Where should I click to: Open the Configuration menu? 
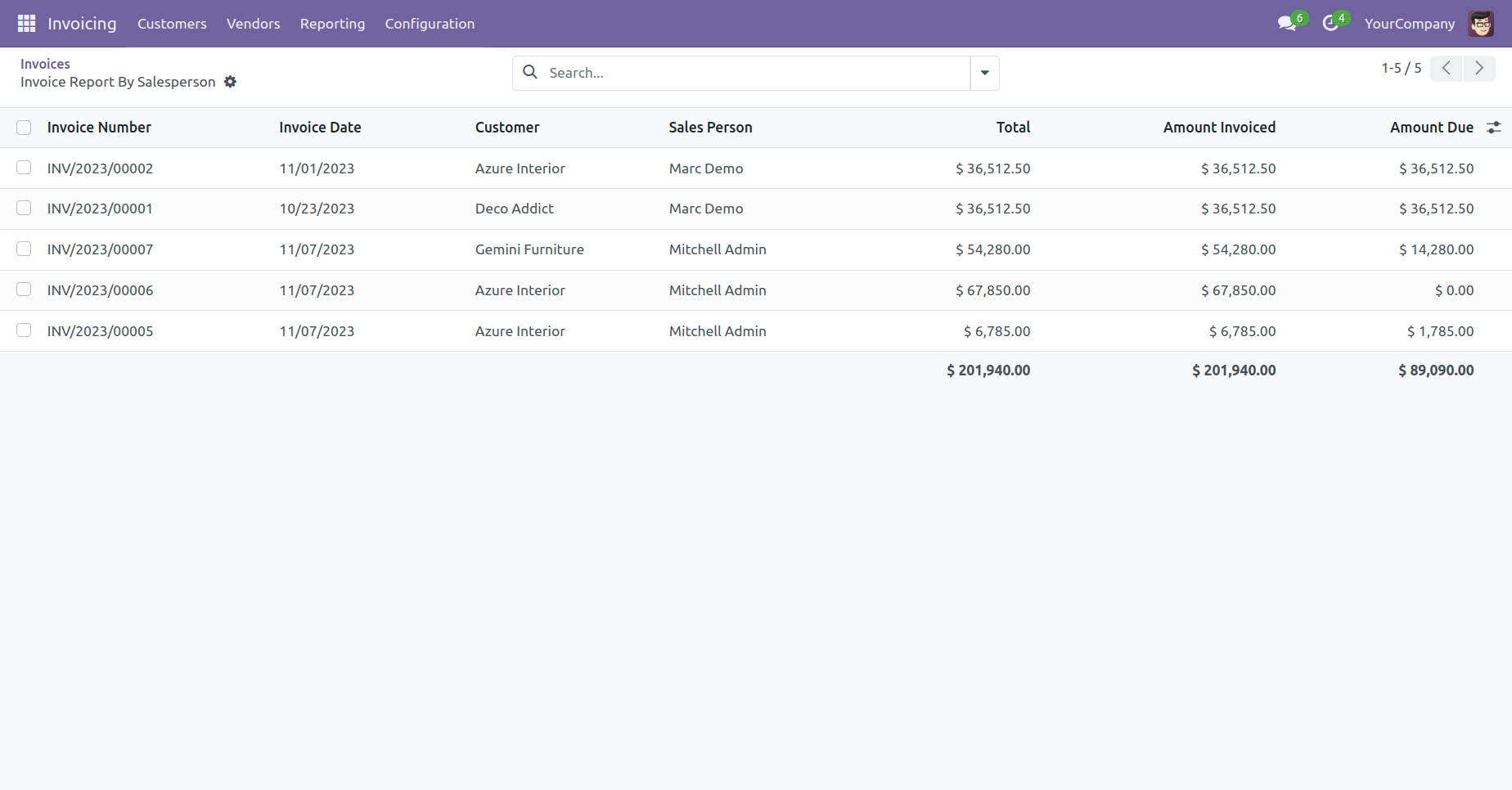point(430,24)
